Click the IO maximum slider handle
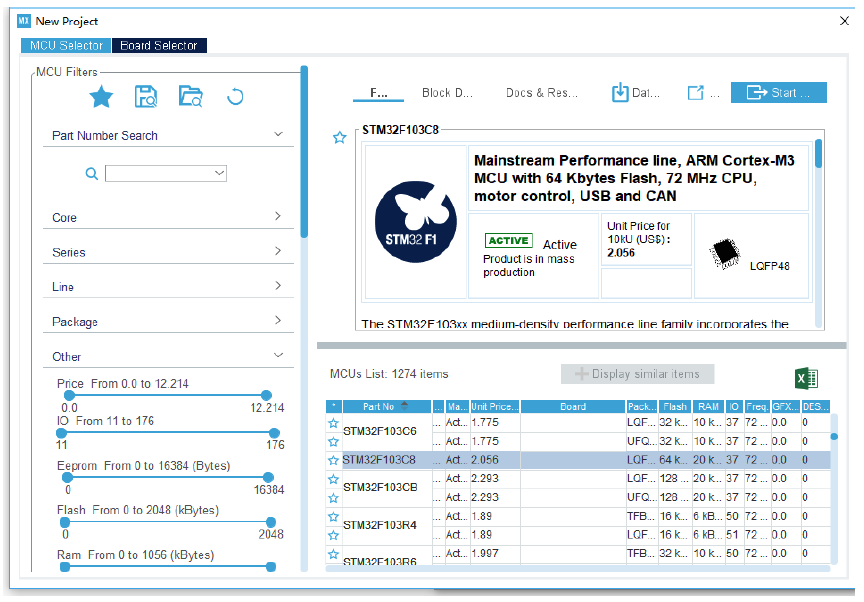This screenshot has height=602, width=864. (x=274, y=433)
